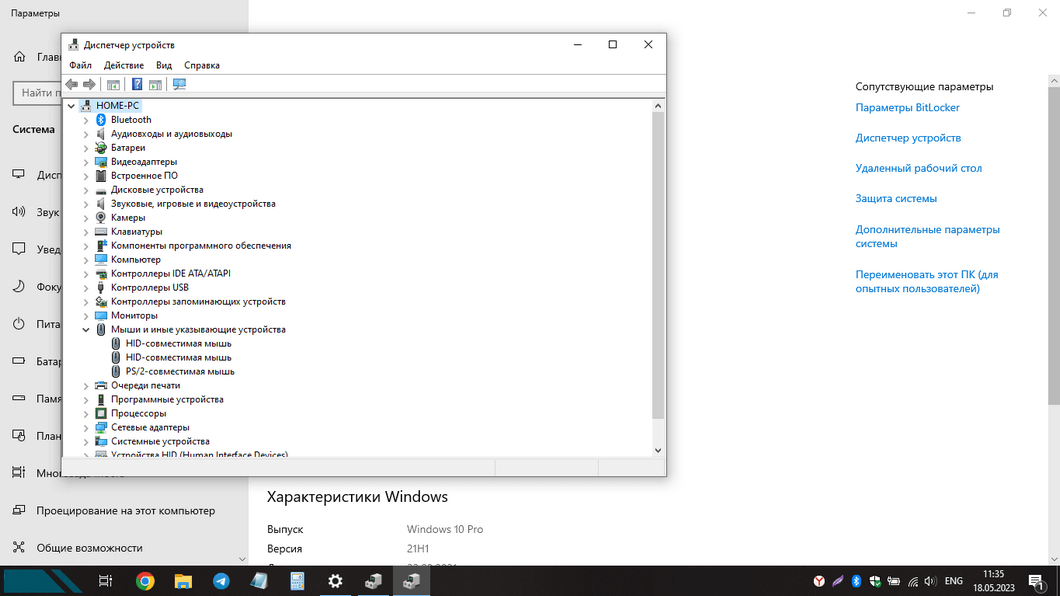
Task: Click the Удаленный рабочий стол link
Action: point(918,169)
